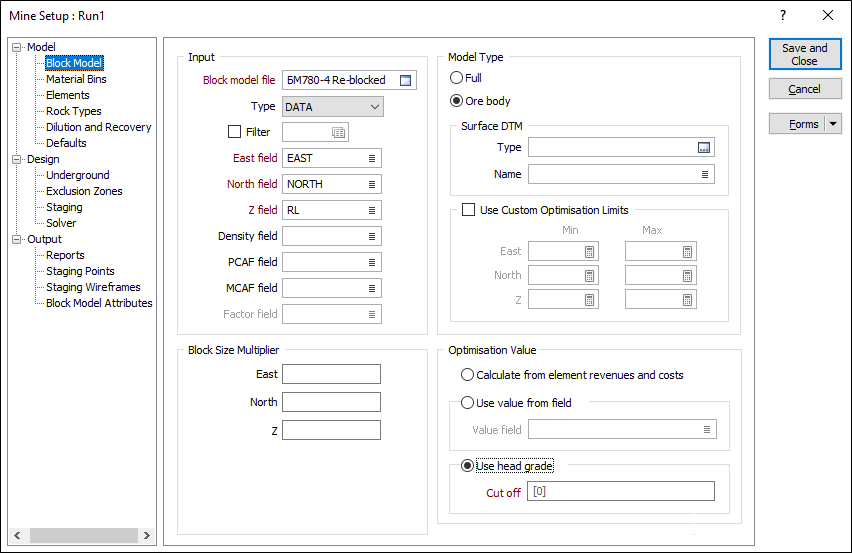Click Surface DTM Type ellipsis icon
The width and height of the screenshot is (852, 553).
(704, 147)
